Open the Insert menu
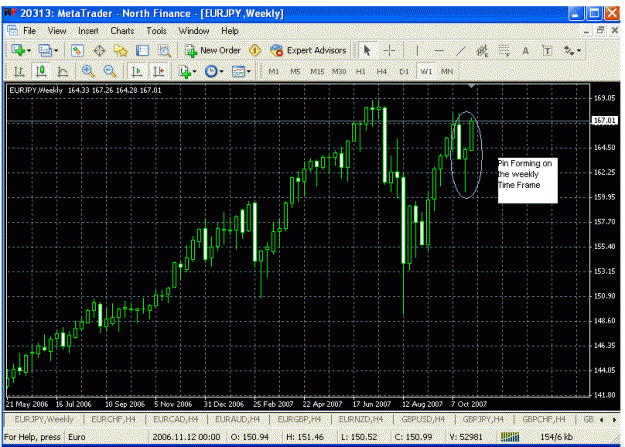Viewport: 625px width, 447px height. pos(88,31)
